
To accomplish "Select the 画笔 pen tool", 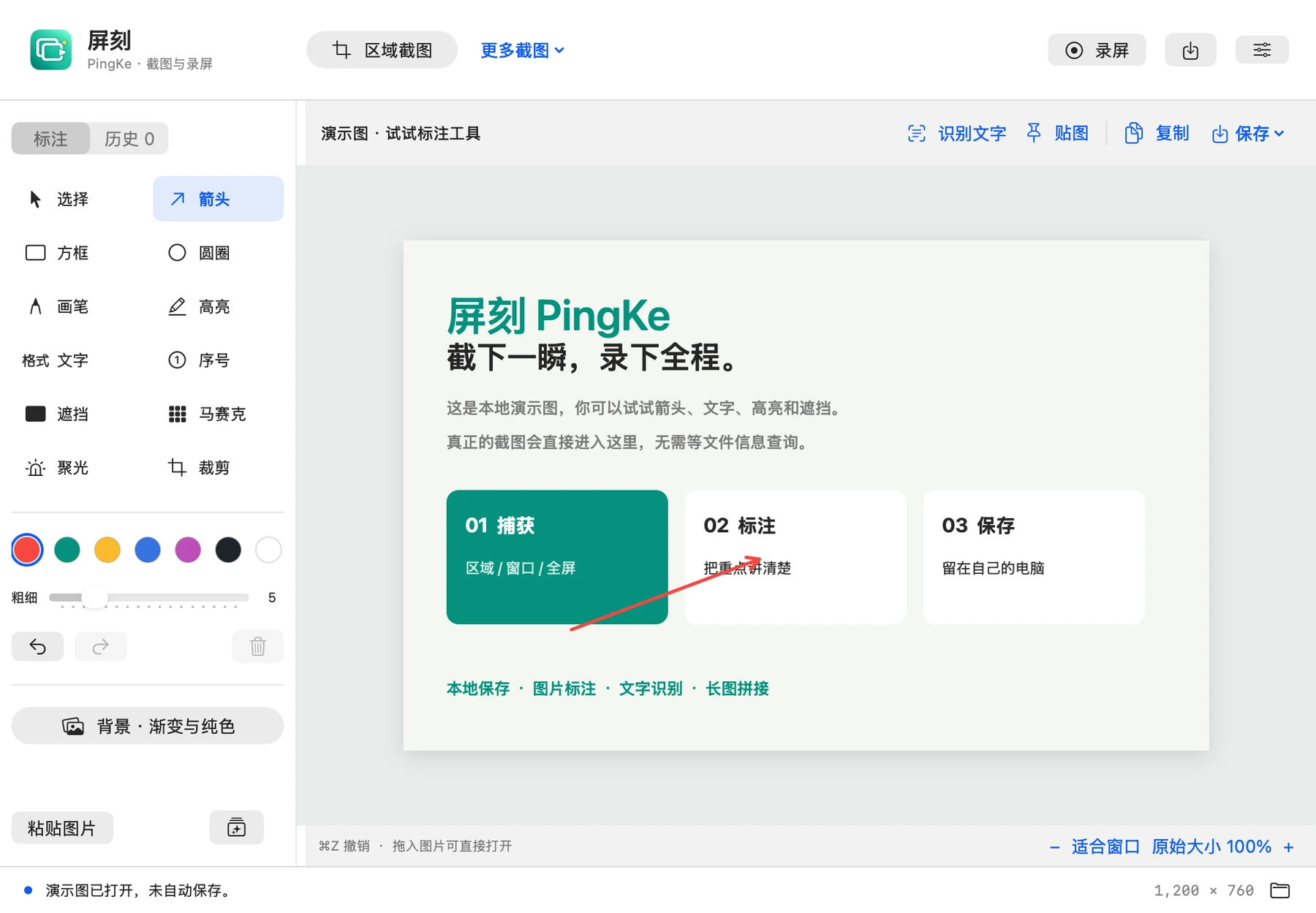I will [x=77, y=306].
